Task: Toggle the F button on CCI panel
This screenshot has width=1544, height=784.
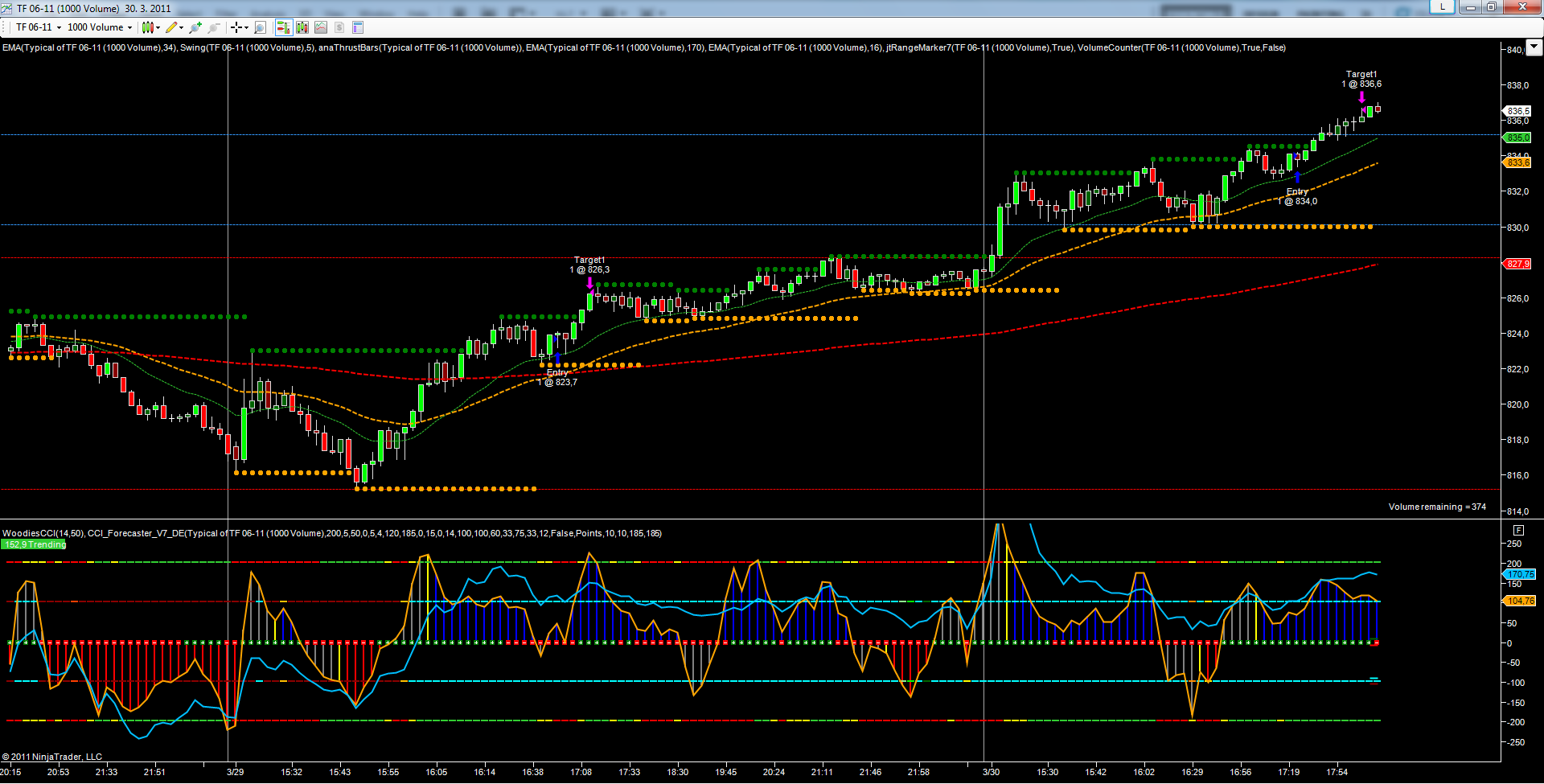Action: pos(1518,530)
